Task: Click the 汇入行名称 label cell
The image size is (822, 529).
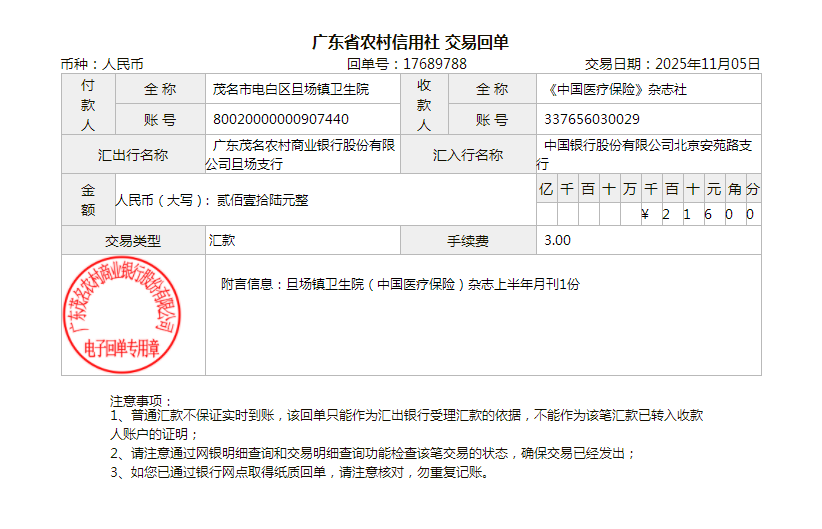Action: pyautogui.click(x=468, y=155)
